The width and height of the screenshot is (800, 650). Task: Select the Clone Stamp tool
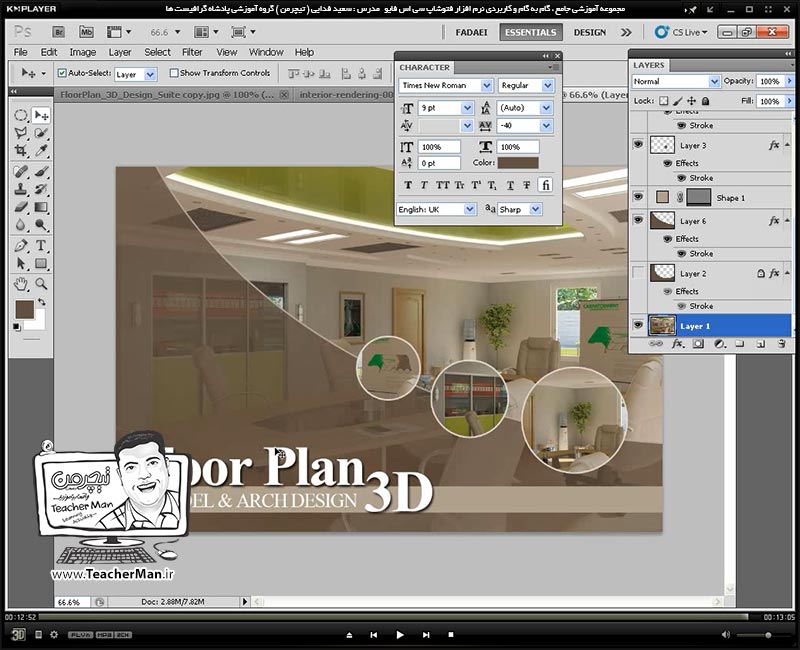[x=20, y=189]
